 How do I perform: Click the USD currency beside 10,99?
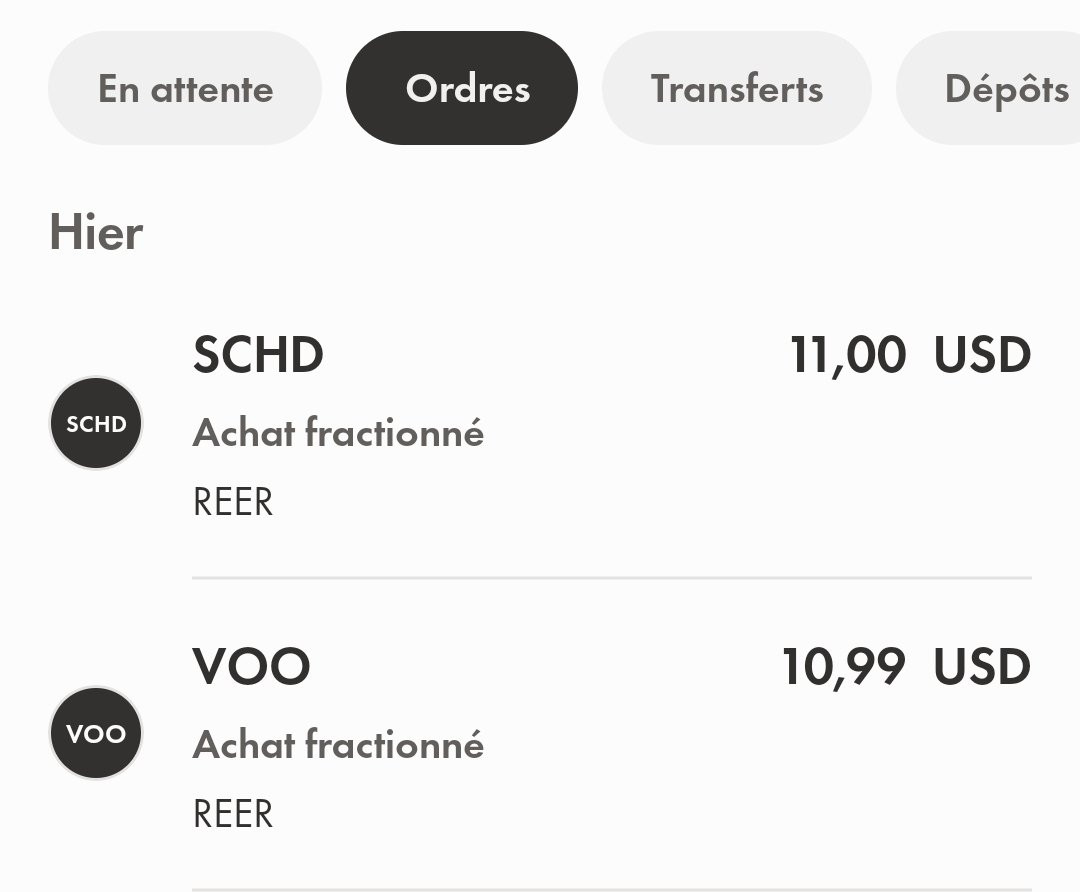(x=982, y=667)
